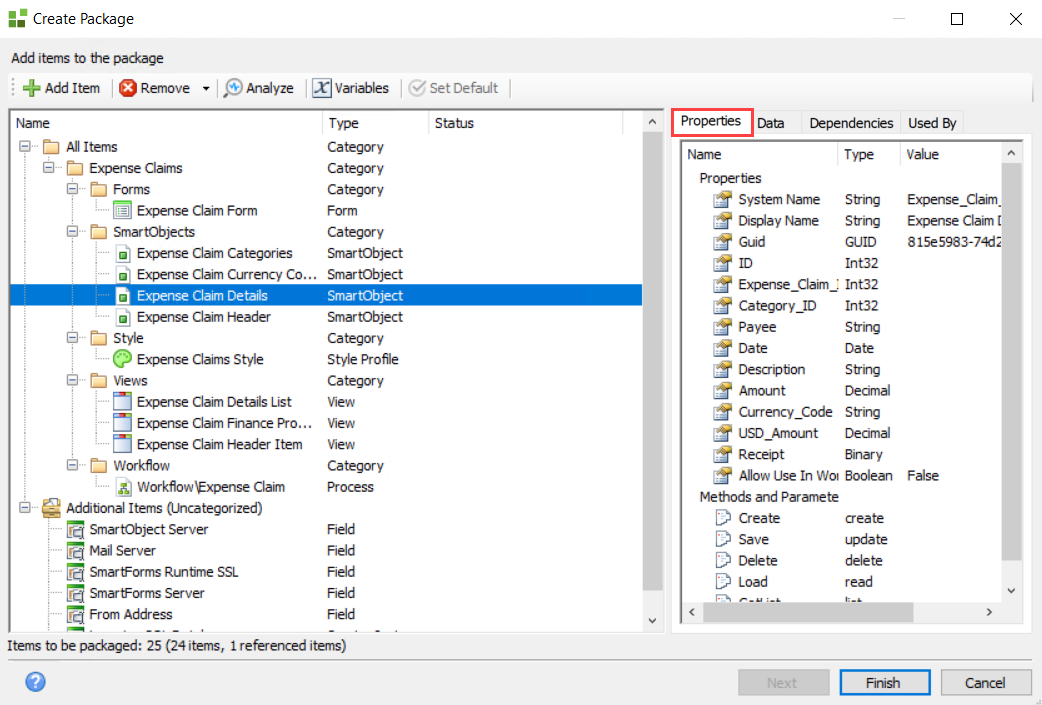This screenshot has height=705, width=1042.
Task: Click the Finish button
Action: coord(883,683)
